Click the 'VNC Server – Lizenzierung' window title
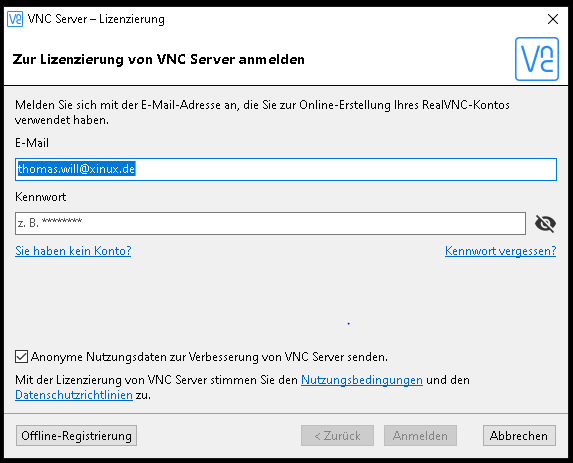Screen dimensions: 573x463 [96, 19]
